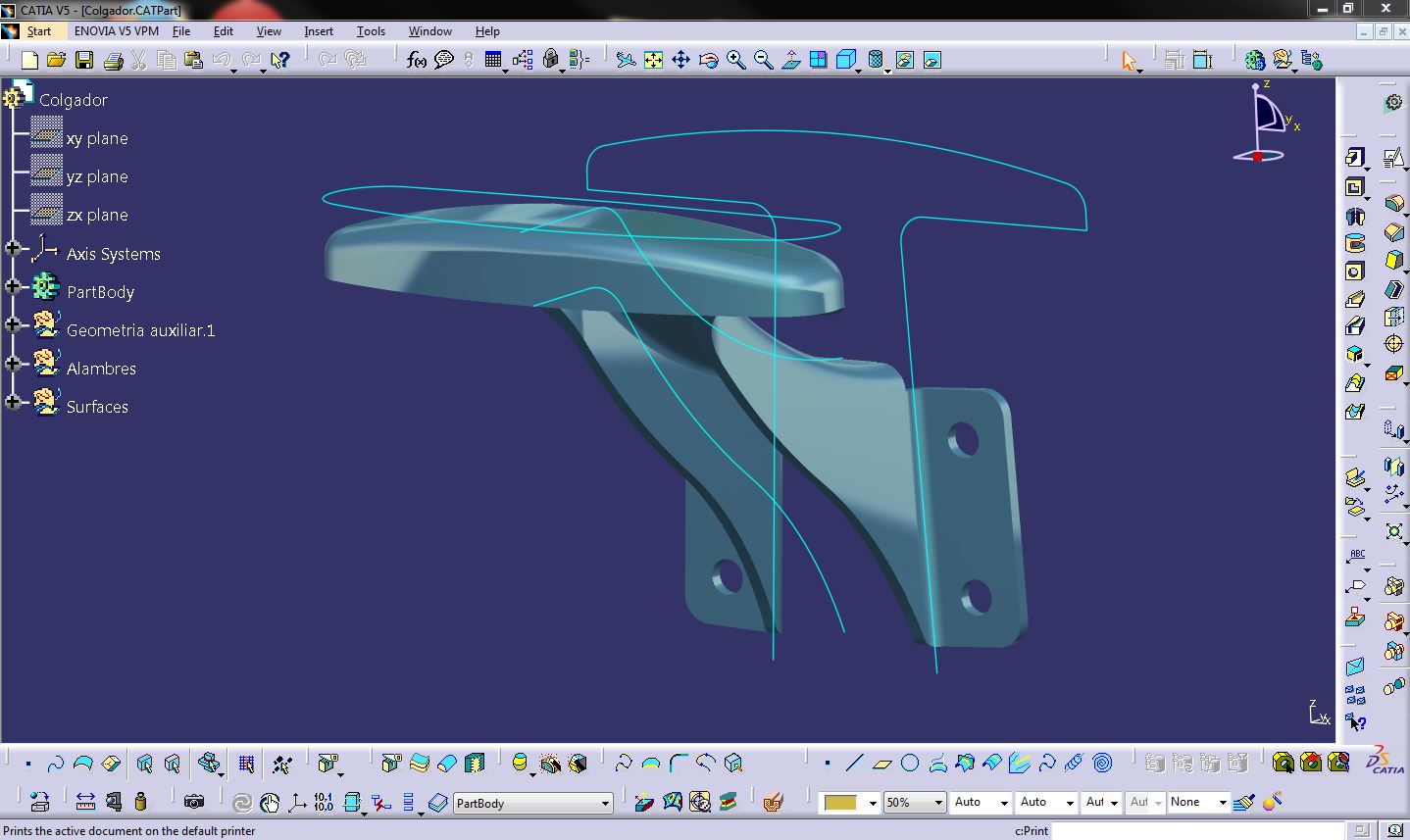Open Measure Between ruler icon

85,802
